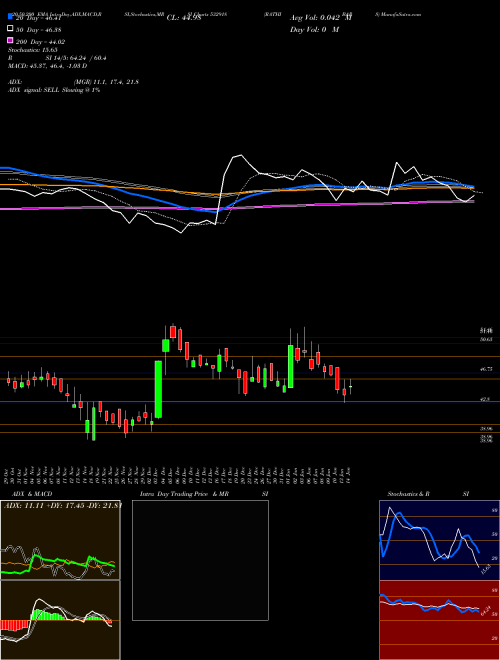Click the 13.63 value on Stochastics panel
The height and width of the screenshot is (660, 500).
click(x=484, y=570)
